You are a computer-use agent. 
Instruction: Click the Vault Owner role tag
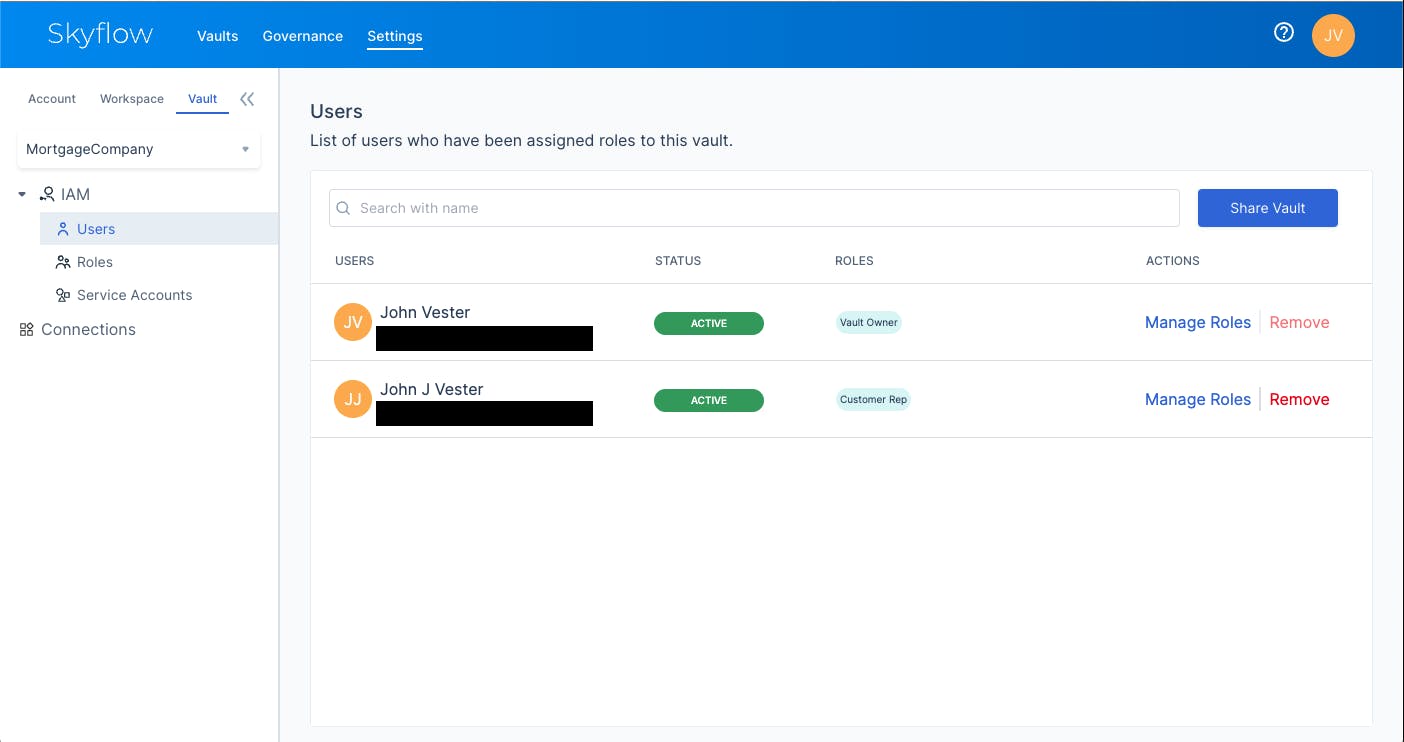869,322
